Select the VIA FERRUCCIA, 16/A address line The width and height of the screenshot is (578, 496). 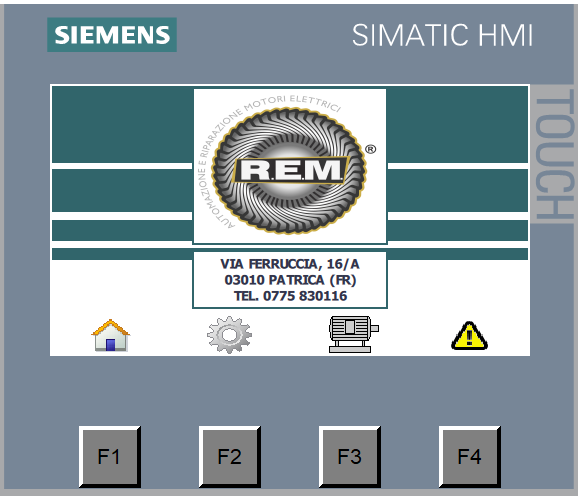290,264
